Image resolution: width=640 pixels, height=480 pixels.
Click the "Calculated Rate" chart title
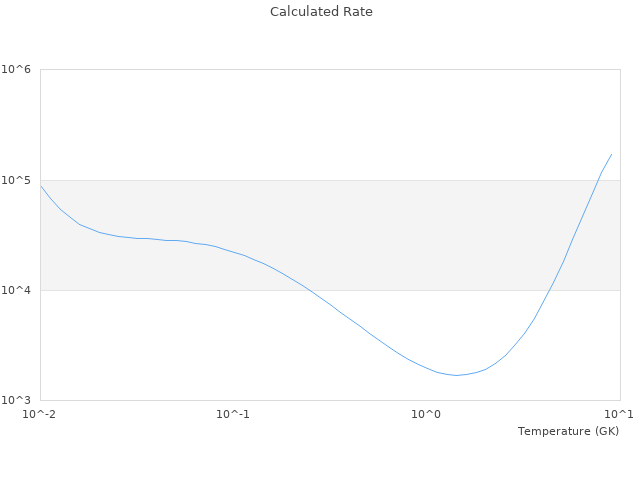(320, 12)
